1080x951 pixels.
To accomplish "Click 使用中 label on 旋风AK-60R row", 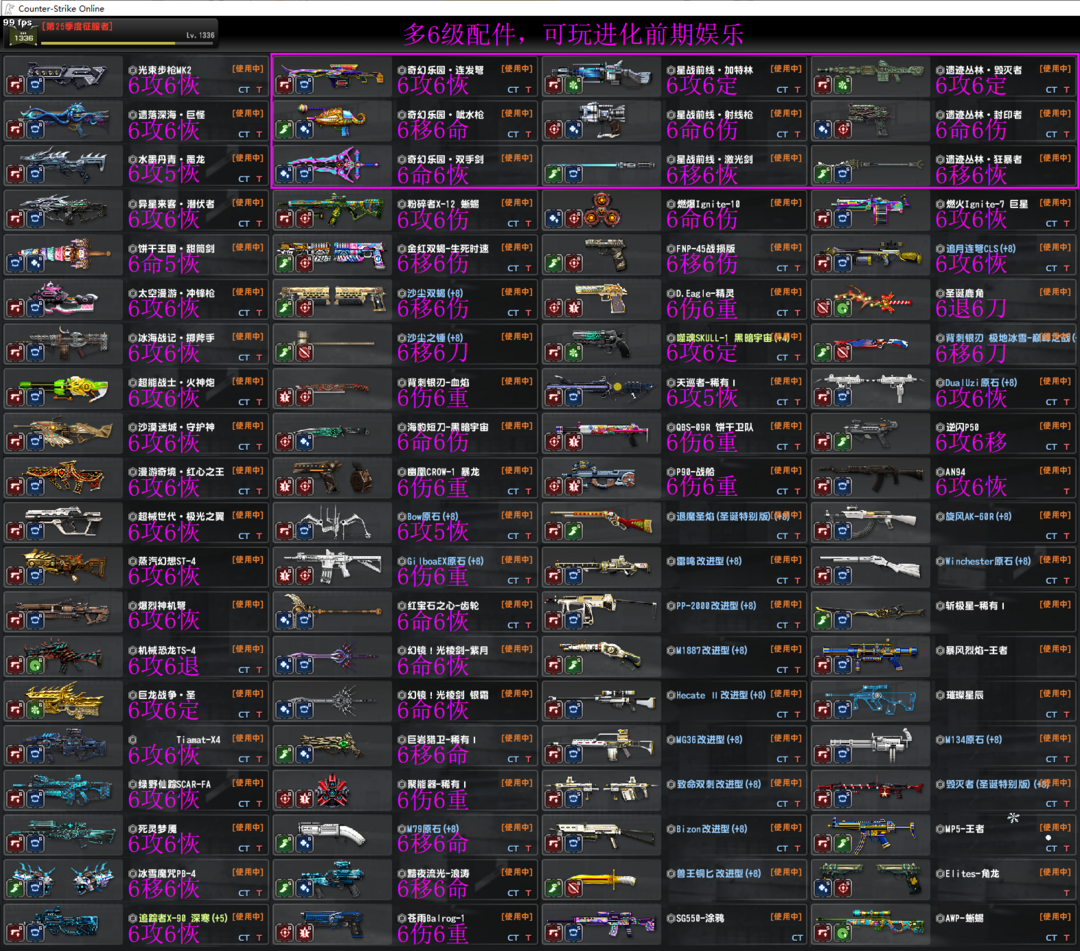I will (1055, 514).
